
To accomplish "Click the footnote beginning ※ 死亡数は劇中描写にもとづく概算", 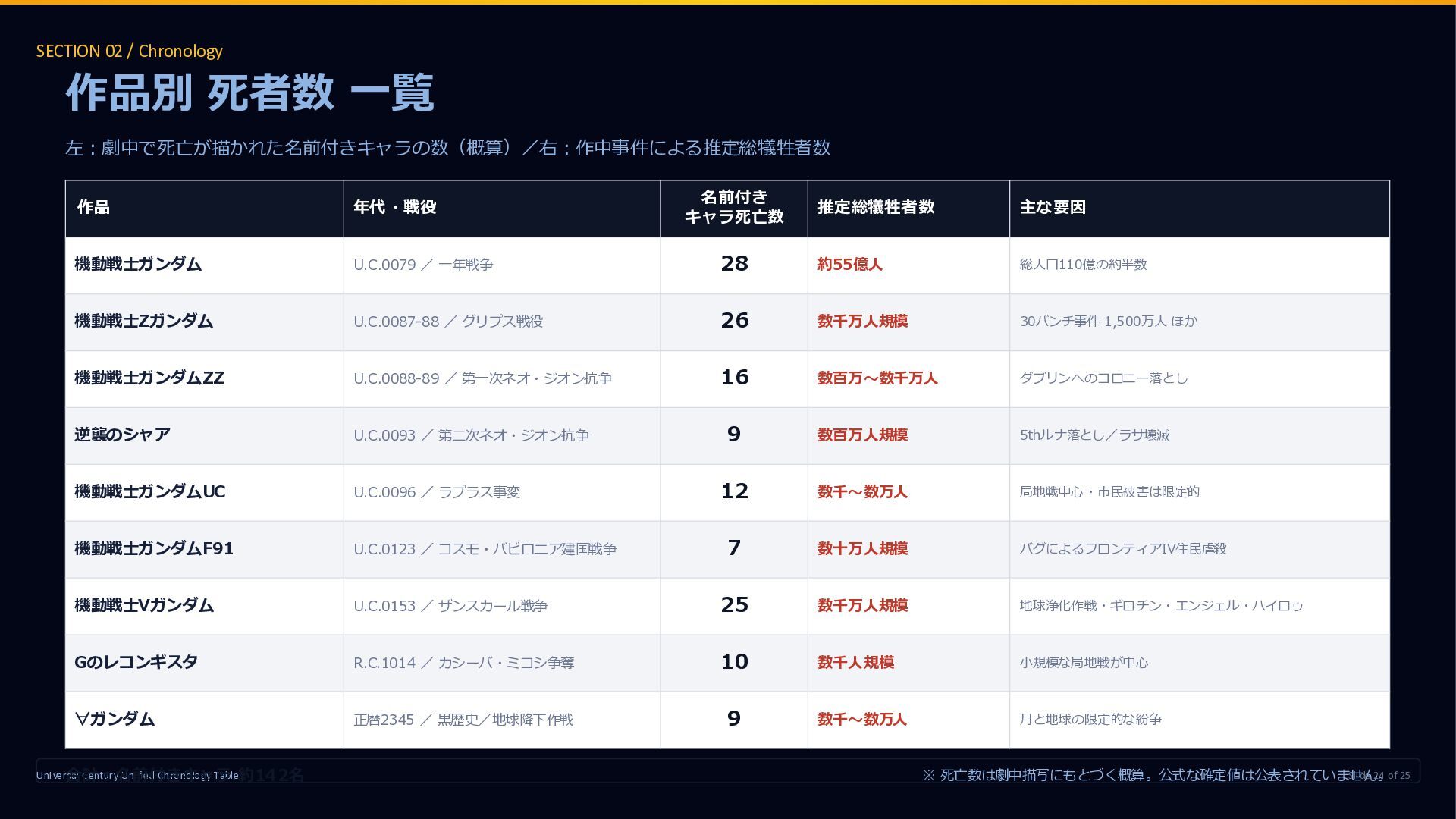I will (1153, 775).
